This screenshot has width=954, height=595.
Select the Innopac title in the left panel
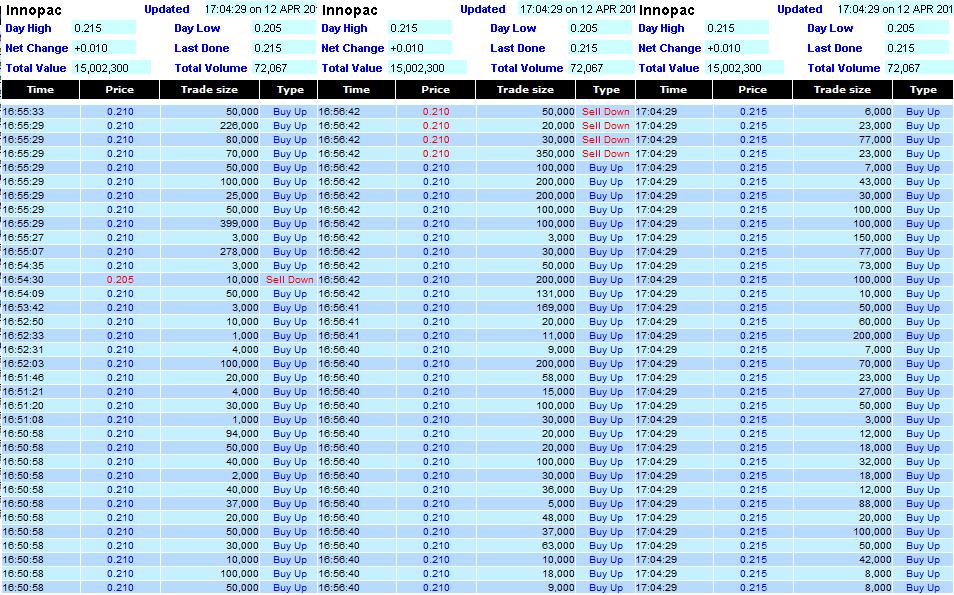pyautogui.click(x=34, y=10)
